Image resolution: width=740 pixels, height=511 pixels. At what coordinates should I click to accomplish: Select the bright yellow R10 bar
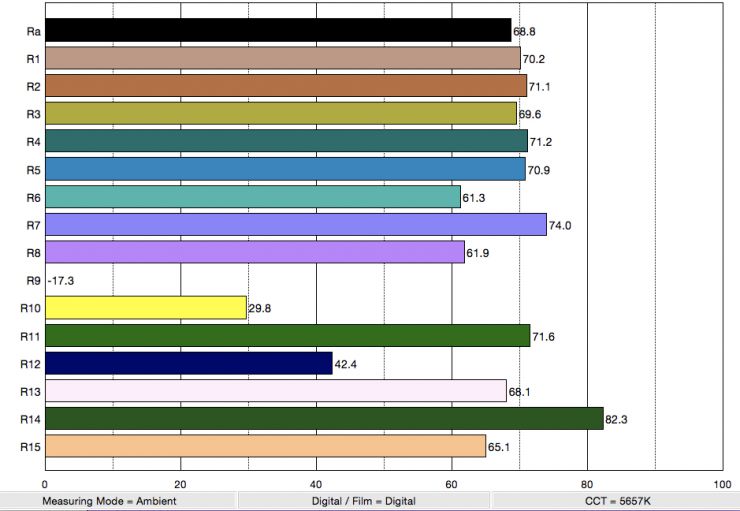point(146,308)
